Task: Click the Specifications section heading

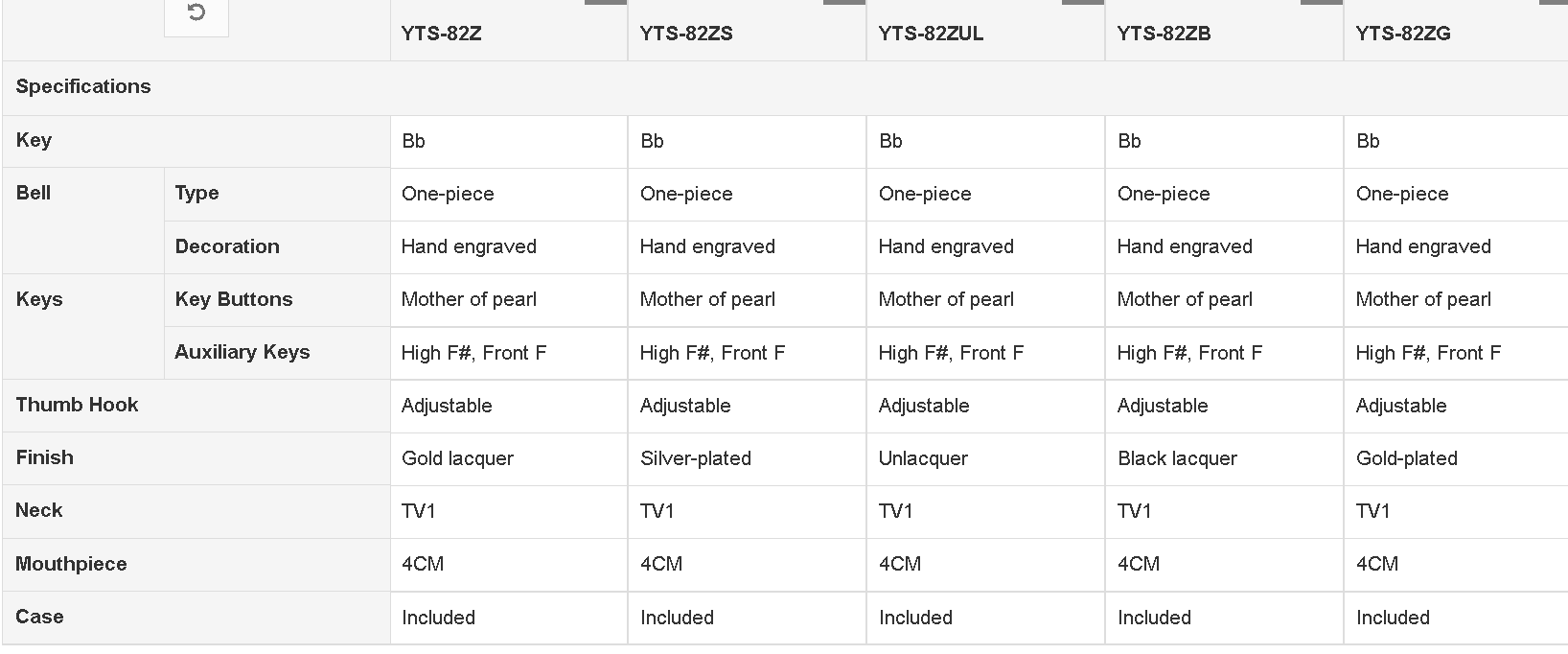Action: click(x=83, y=86)
